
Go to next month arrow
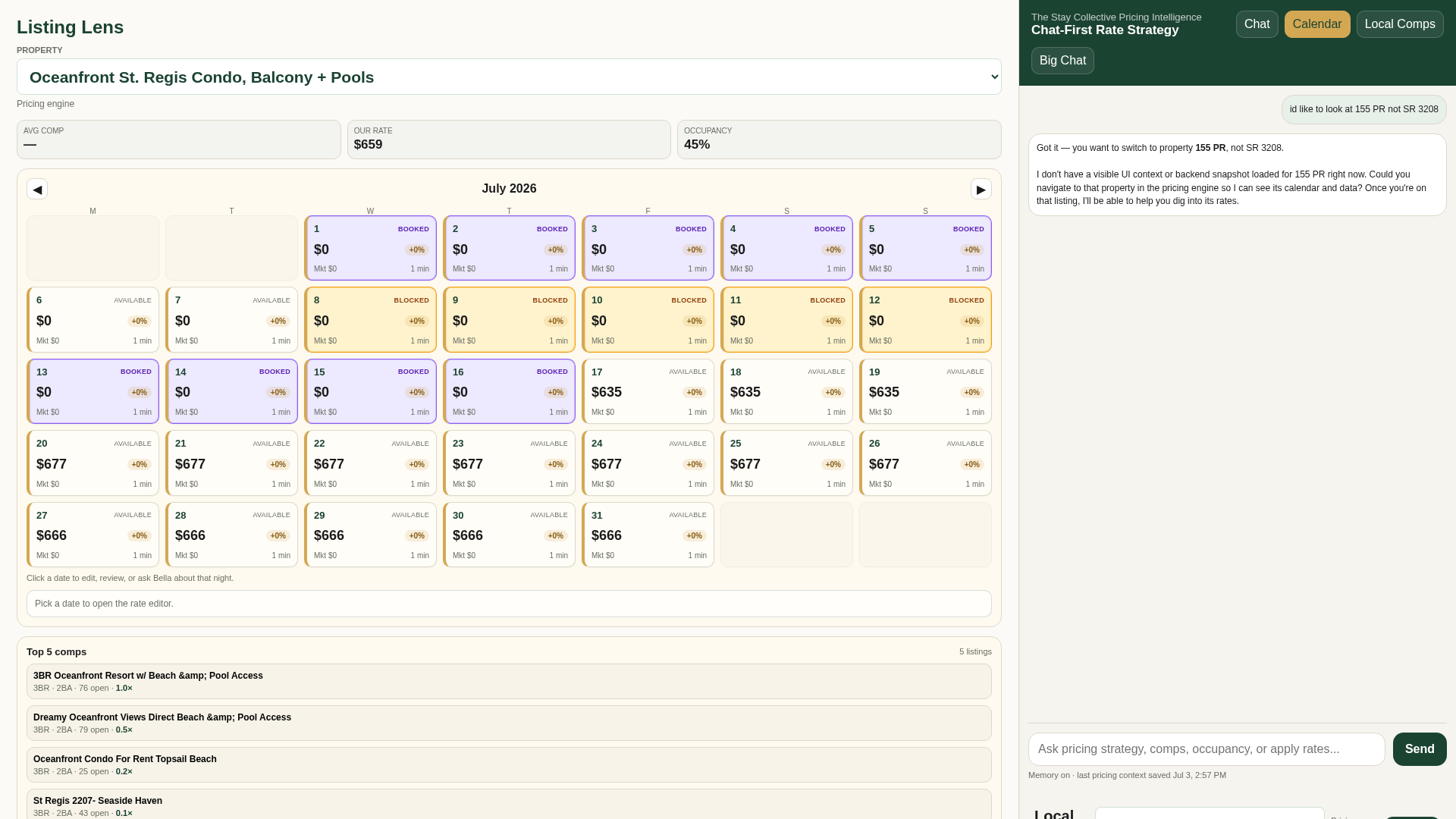(981, 189)
